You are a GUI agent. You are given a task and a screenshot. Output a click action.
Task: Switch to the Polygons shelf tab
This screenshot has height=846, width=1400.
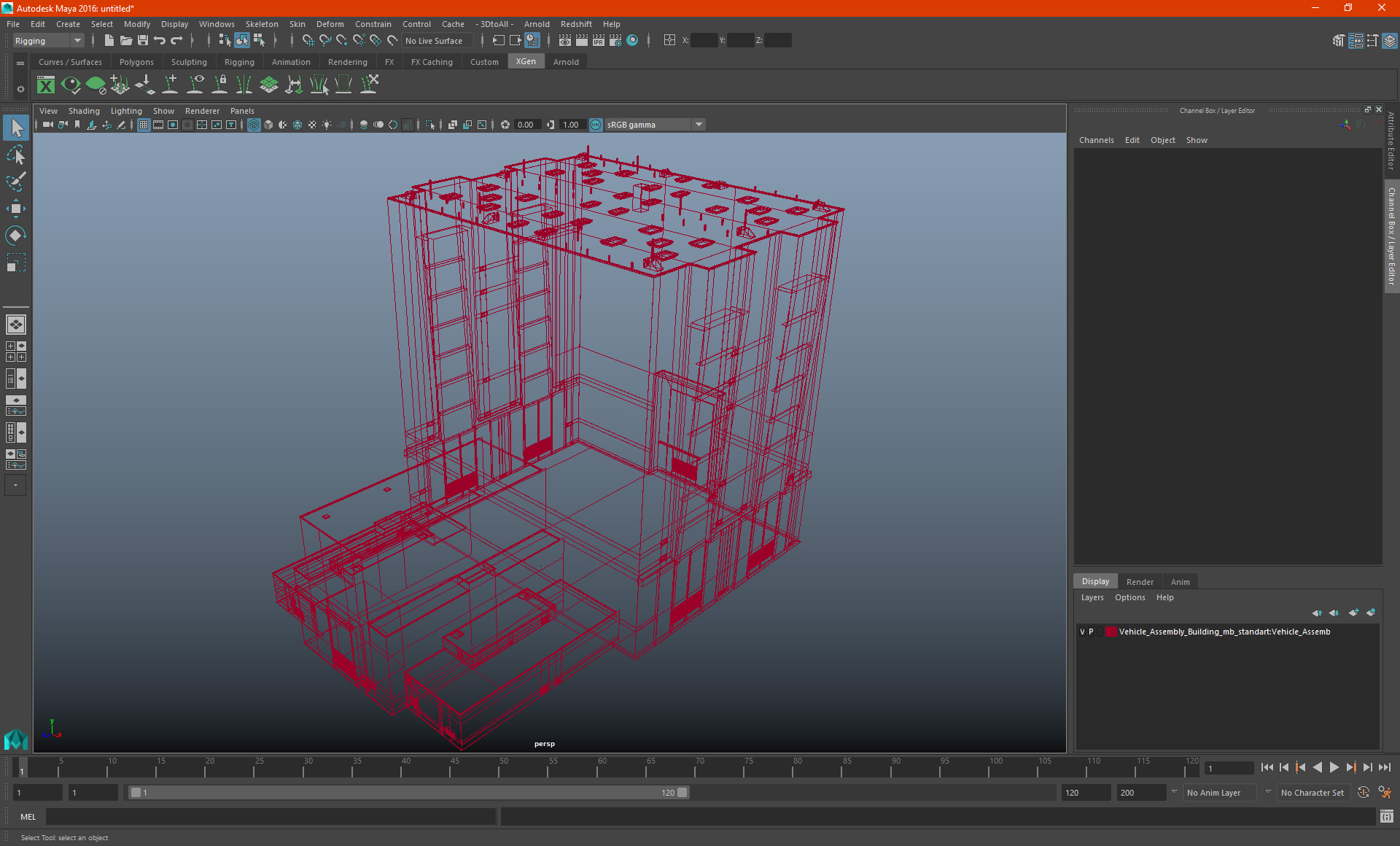[136, 62]
